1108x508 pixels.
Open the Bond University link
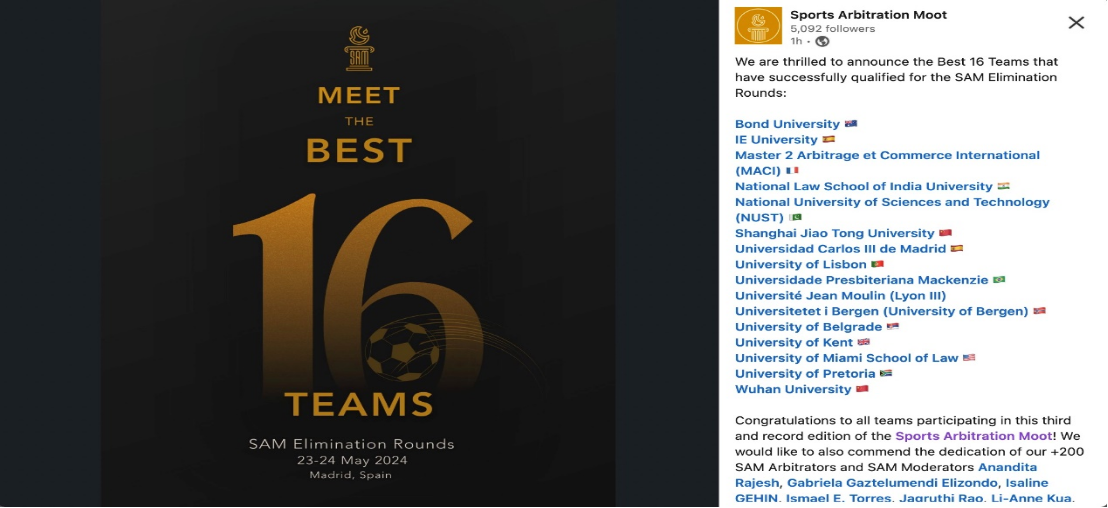pyautogui.click(x=787, y=124)
